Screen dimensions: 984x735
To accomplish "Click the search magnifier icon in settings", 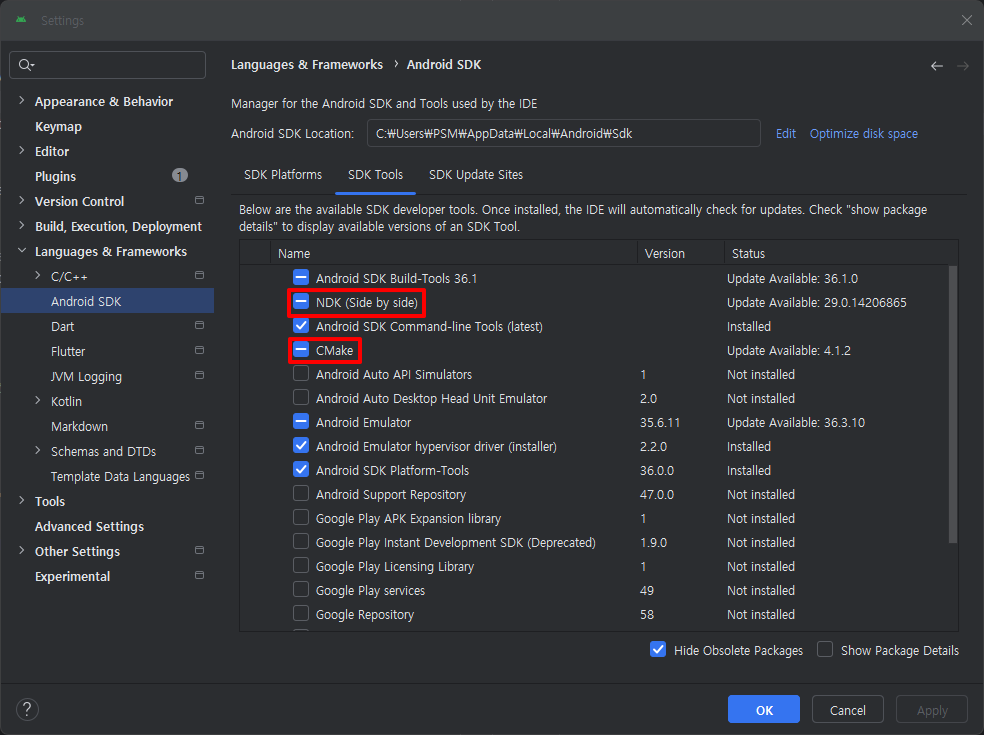I will pos(26,65).
